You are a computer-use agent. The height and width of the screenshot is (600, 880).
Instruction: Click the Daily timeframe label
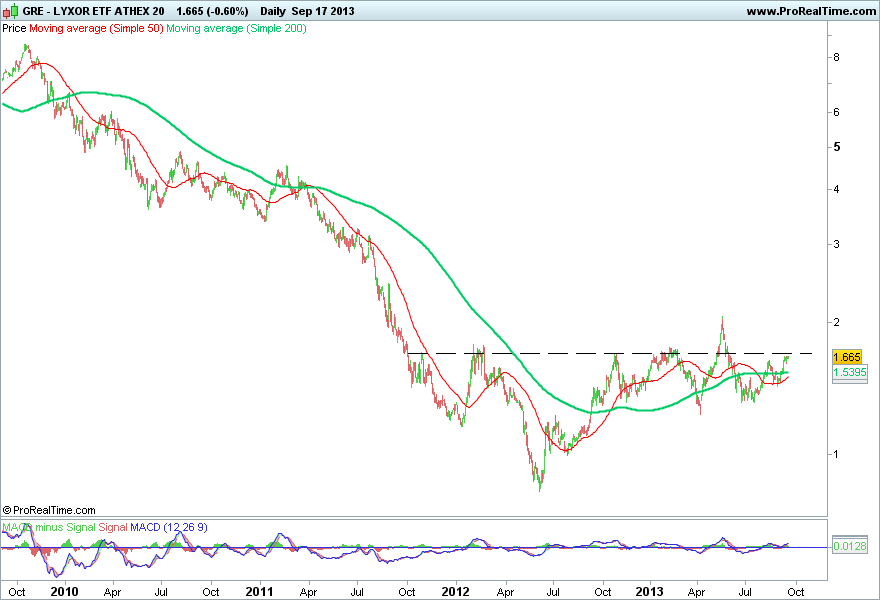tap(272, 11)
